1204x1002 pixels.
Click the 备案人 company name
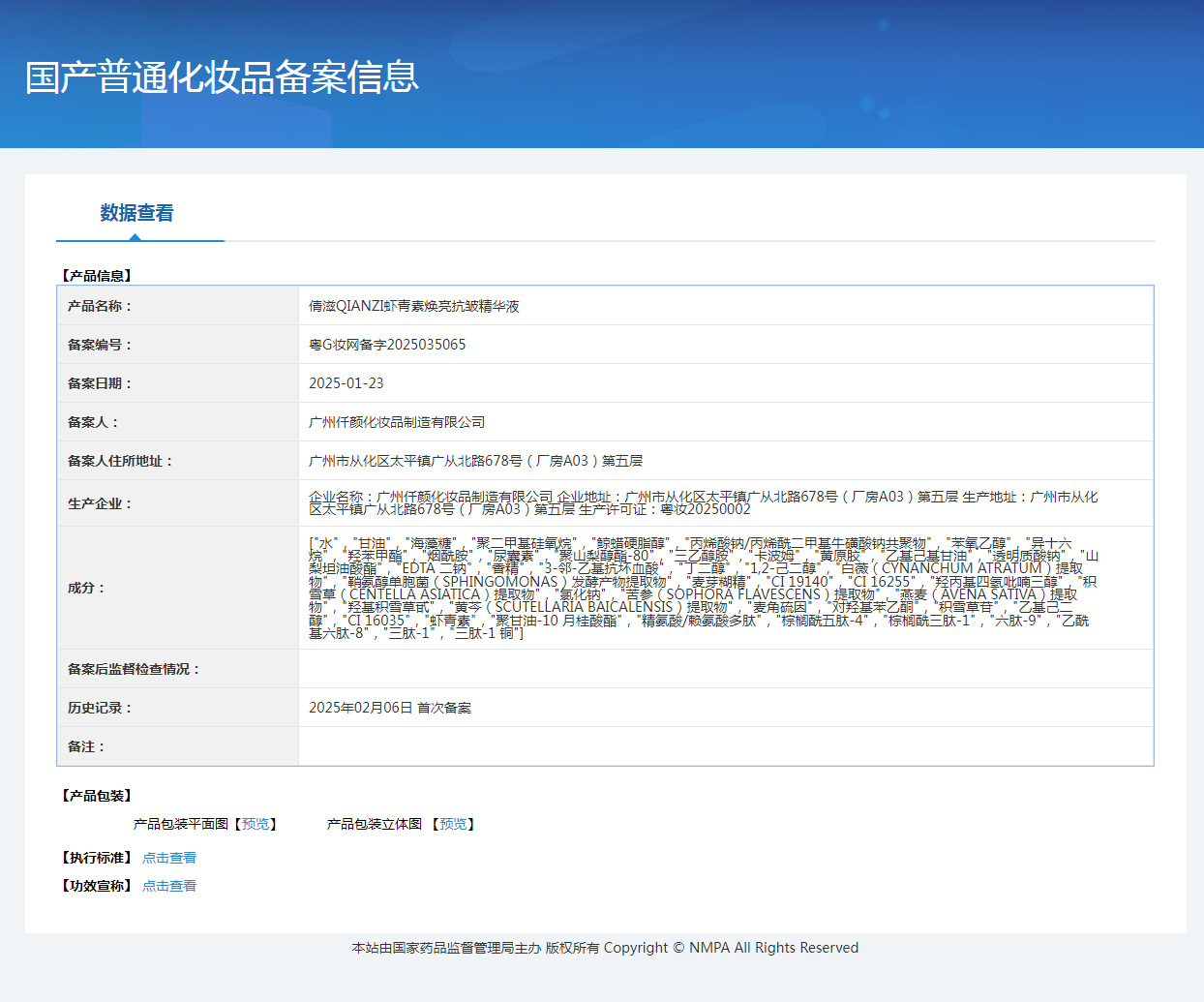point(397,422)
